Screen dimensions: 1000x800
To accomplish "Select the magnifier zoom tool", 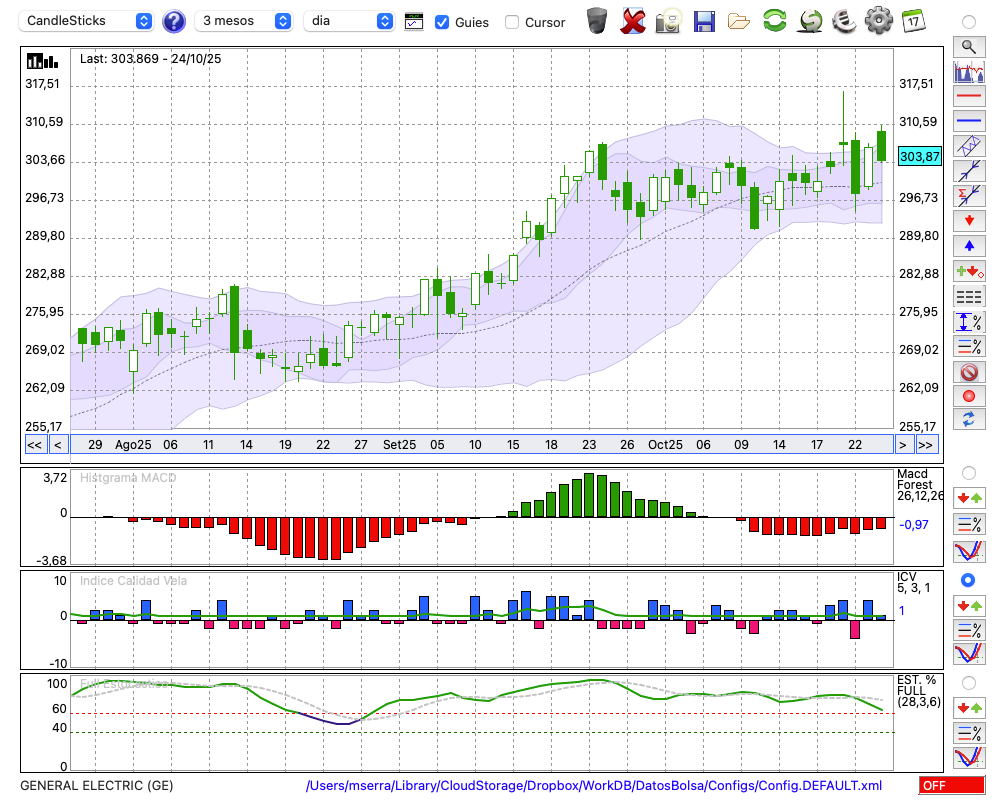I will tap(969, 47).
